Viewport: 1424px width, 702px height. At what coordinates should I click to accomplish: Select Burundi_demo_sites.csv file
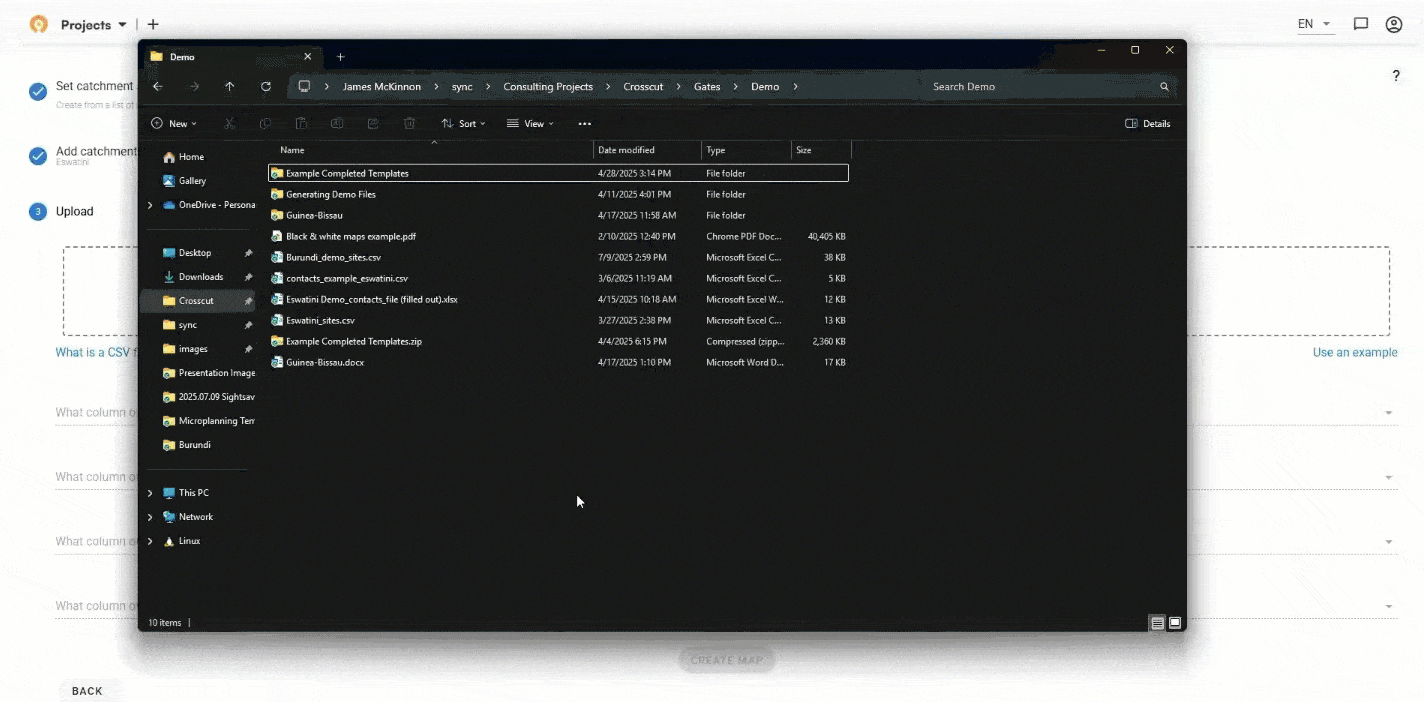(x=558, y=257)
